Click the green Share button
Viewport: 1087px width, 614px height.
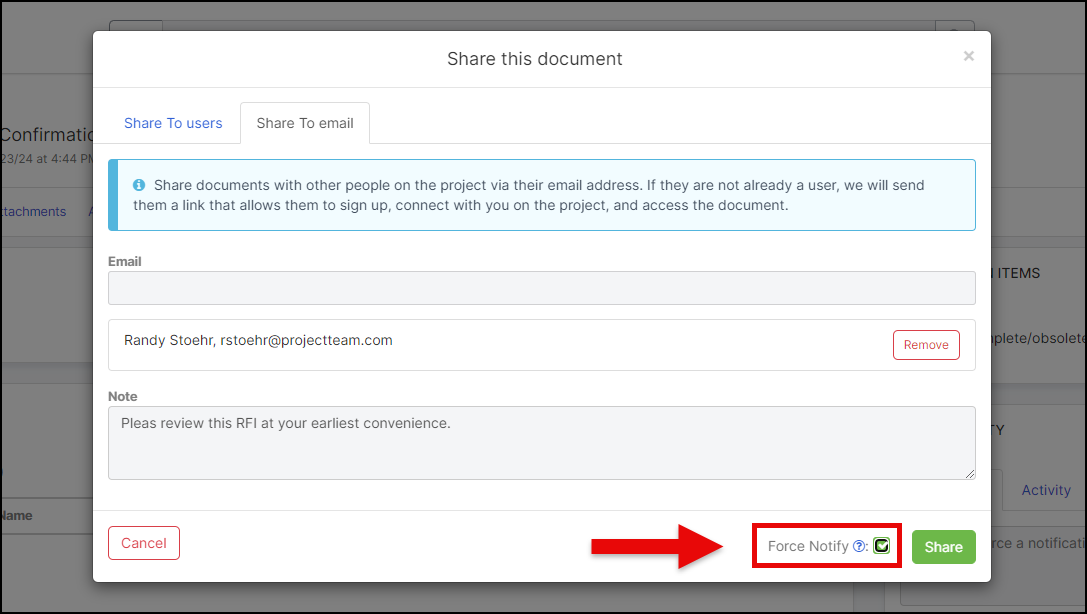coord(943,547)
